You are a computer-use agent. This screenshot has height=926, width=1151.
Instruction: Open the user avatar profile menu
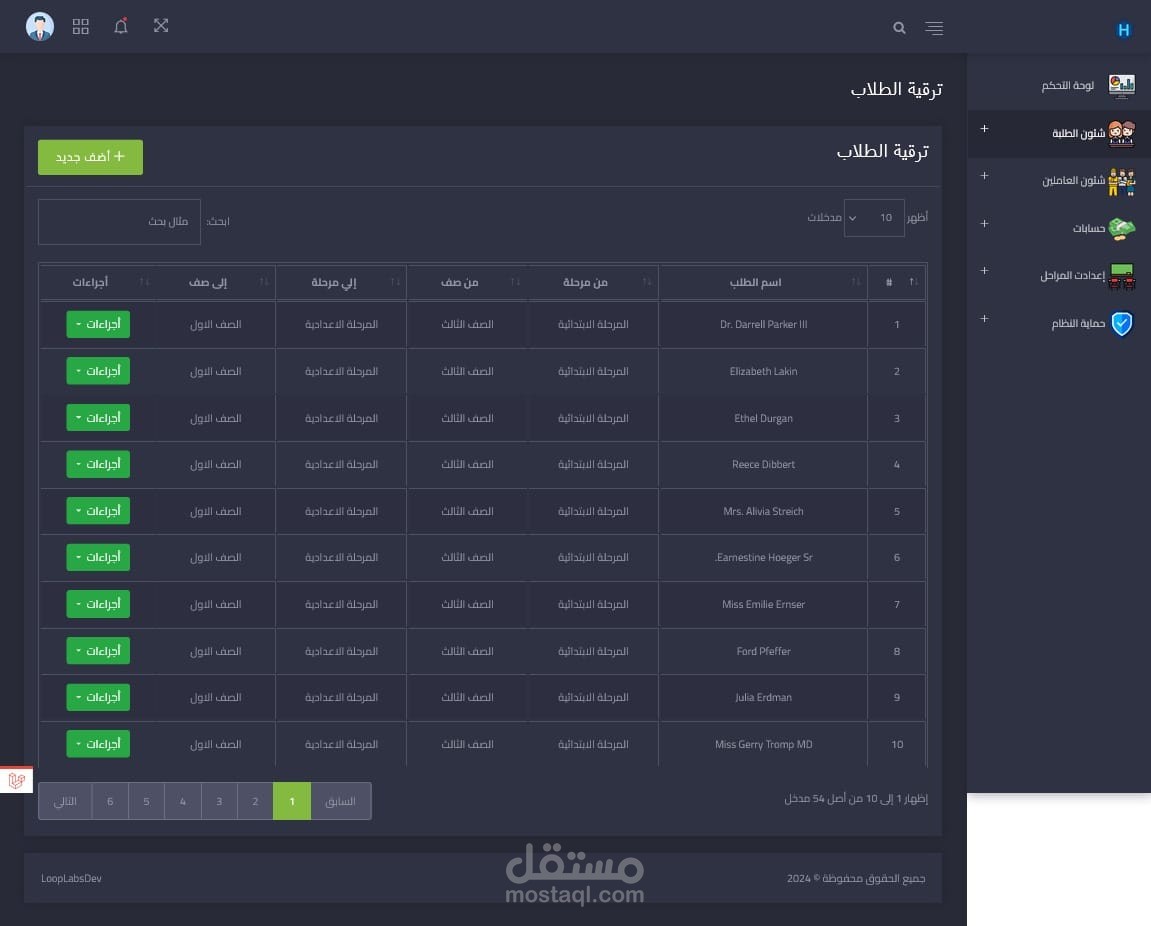pos(40,26)
